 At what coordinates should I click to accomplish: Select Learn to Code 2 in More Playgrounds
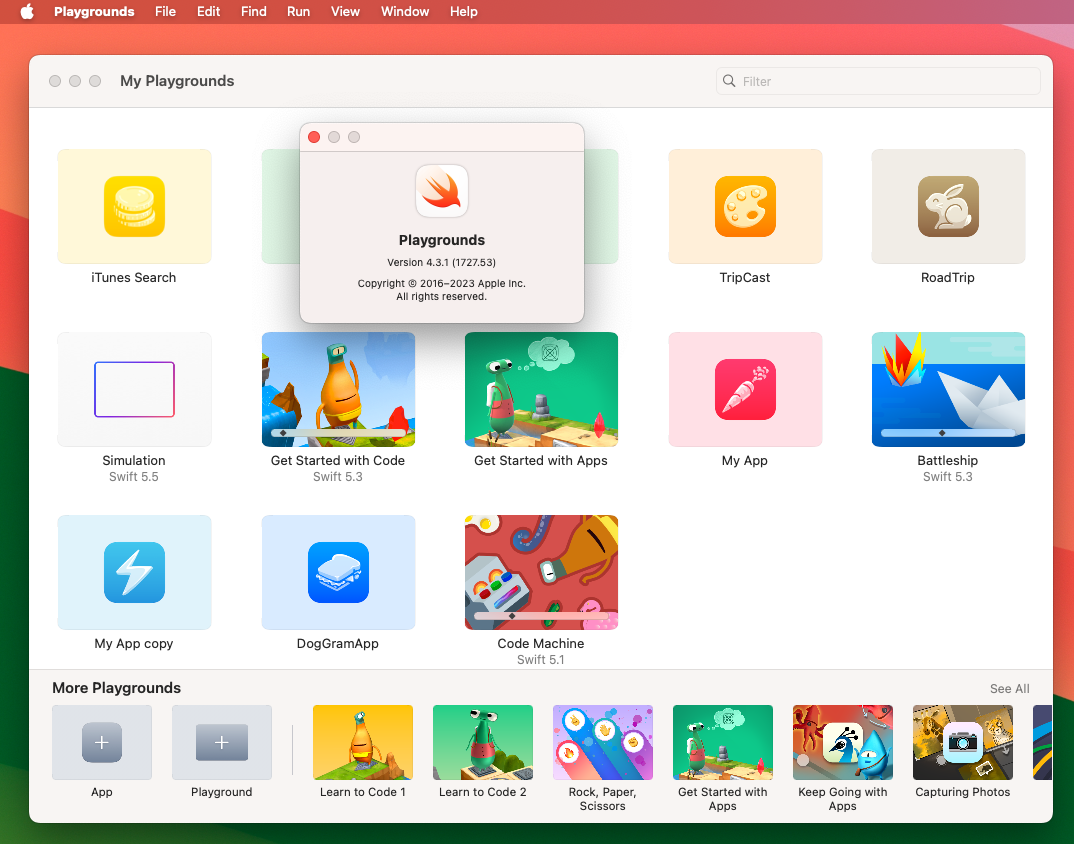tap(483, 743)
